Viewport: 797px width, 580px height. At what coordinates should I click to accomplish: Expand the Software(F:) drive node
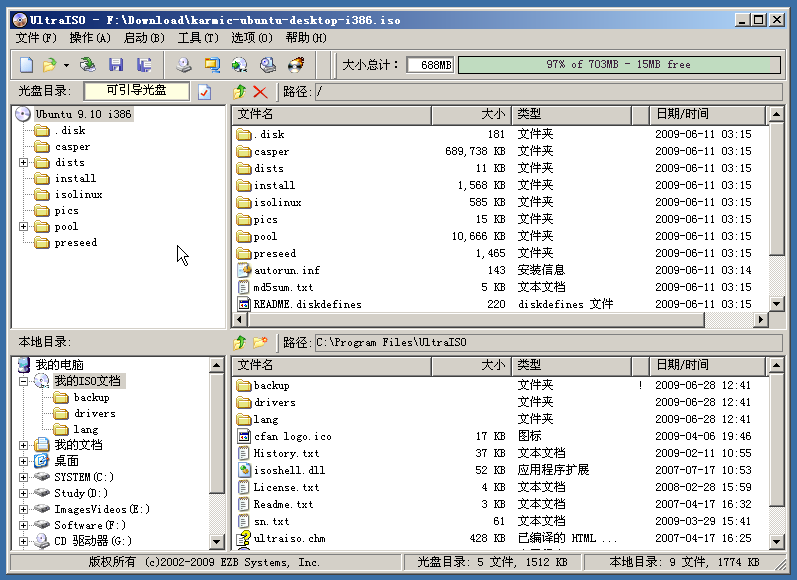(23, 525)
